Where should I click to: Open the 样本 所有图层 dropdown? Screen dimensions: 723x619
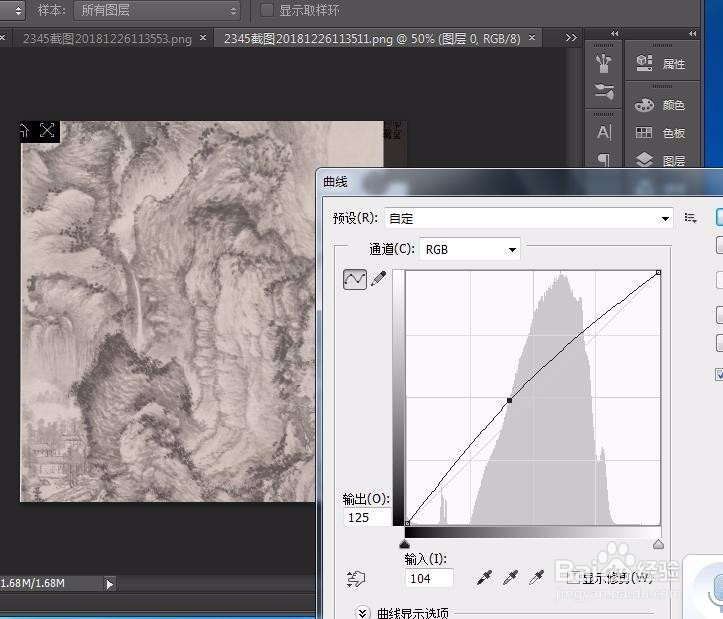pyautogui.click(x=157, y=10)
